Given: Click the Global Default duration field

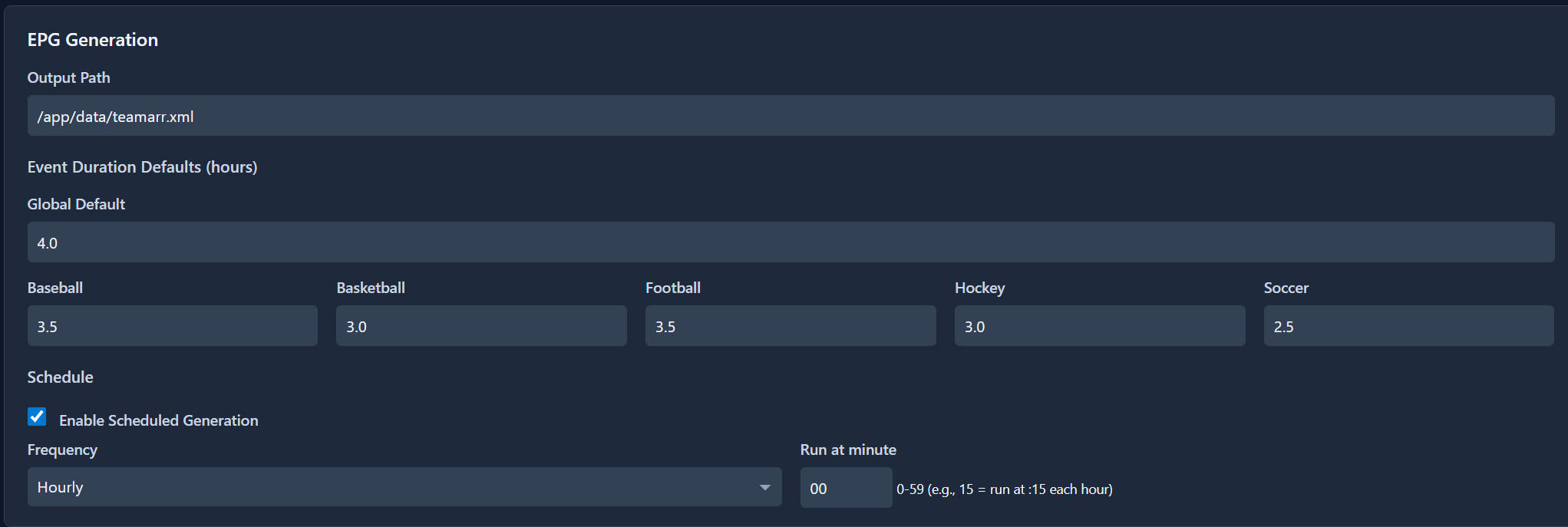Looking at the screenshot, I should (791, 242).
